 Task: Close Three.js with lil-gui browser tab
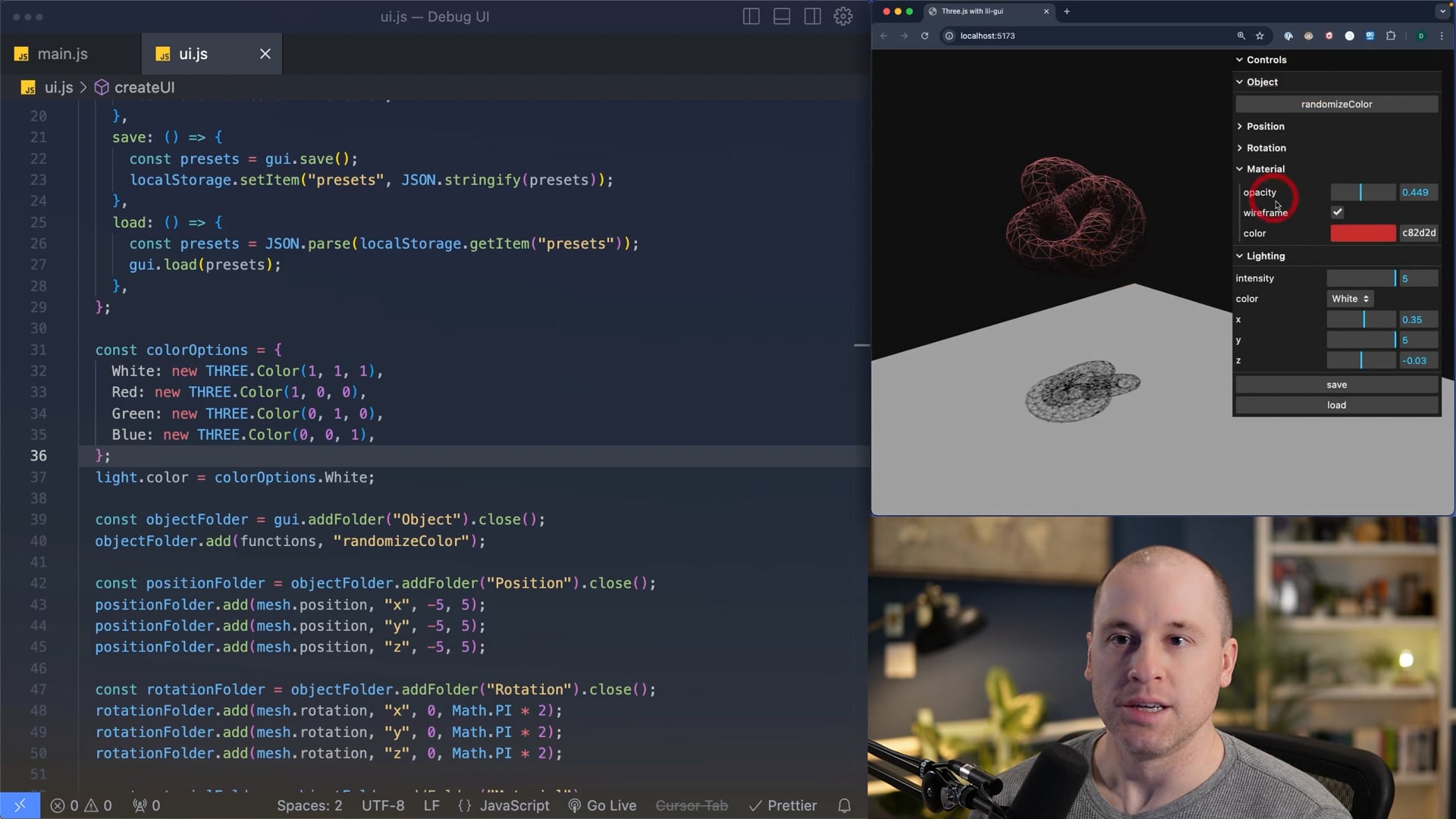point(1046,11)
